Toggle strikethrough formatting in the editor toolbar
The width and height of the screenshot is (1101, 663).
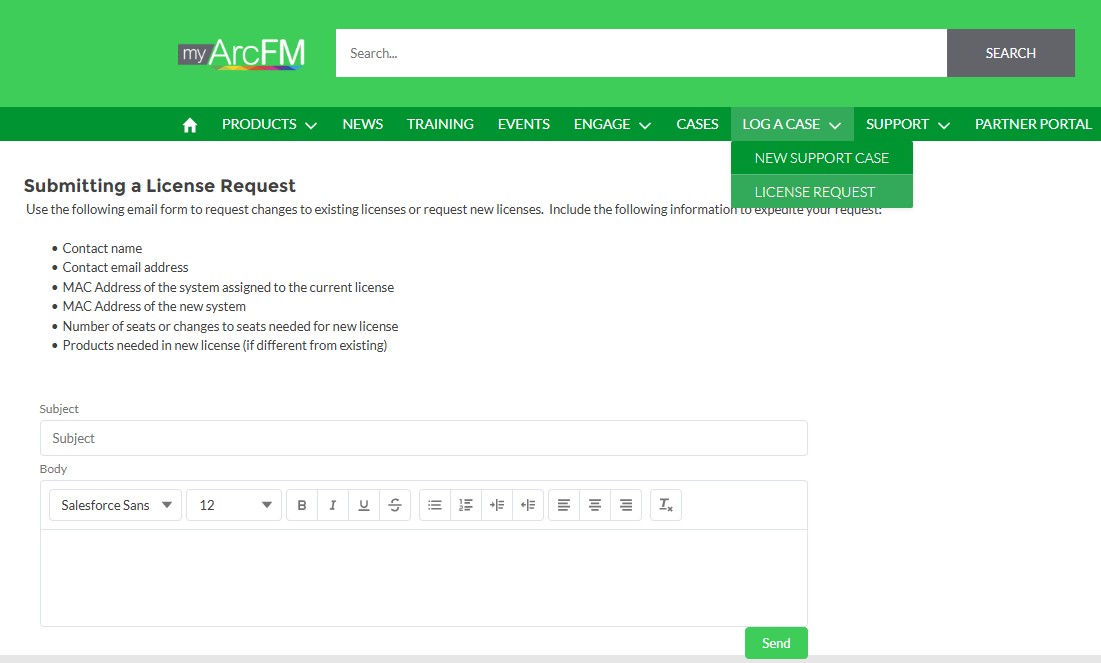(x=395, y=505)
